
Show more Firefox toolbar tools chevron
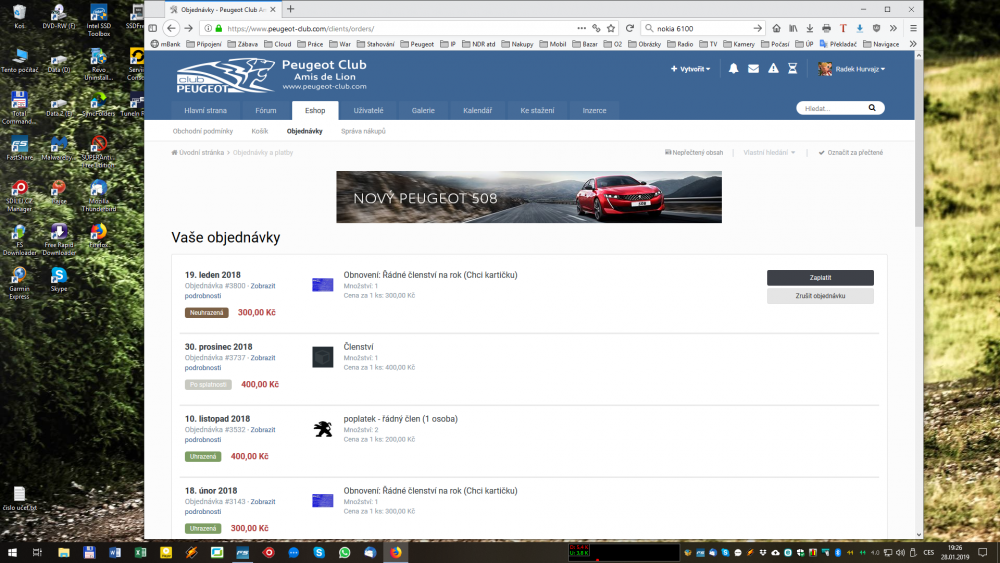click(893, 28)
